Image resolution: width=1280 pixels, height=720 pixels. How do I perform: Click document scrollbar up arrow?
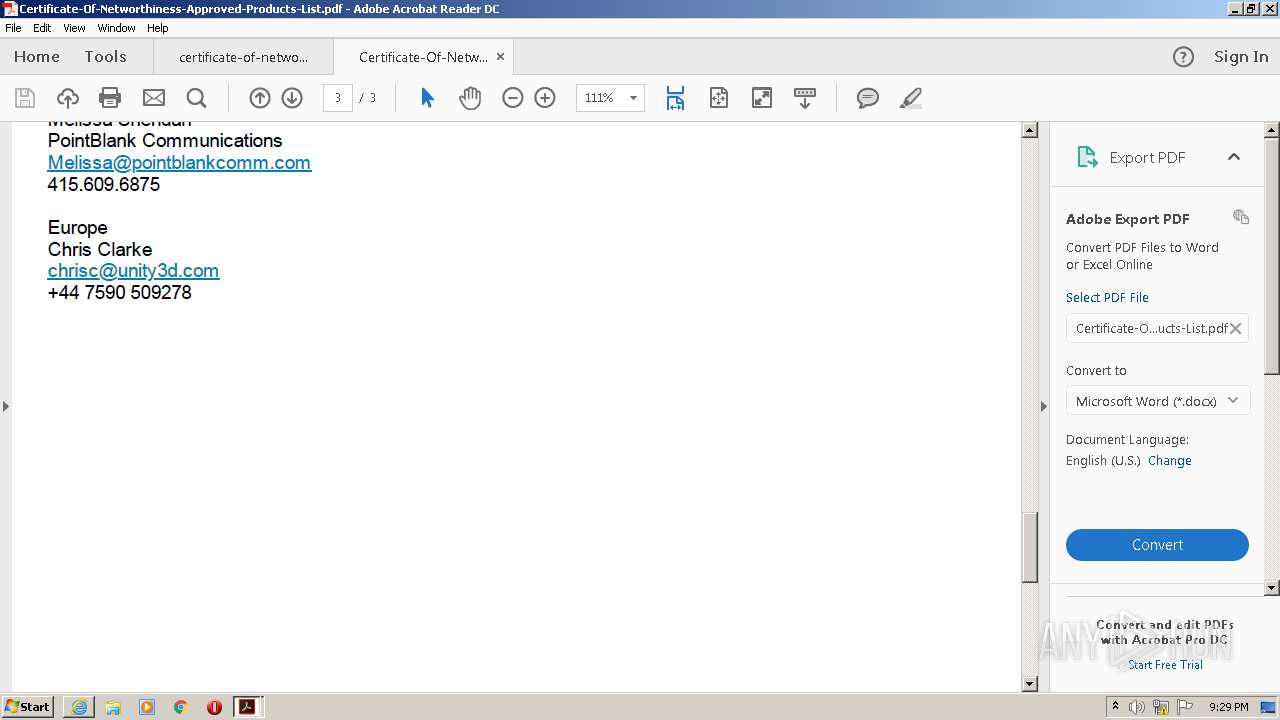coord(1030,131)
